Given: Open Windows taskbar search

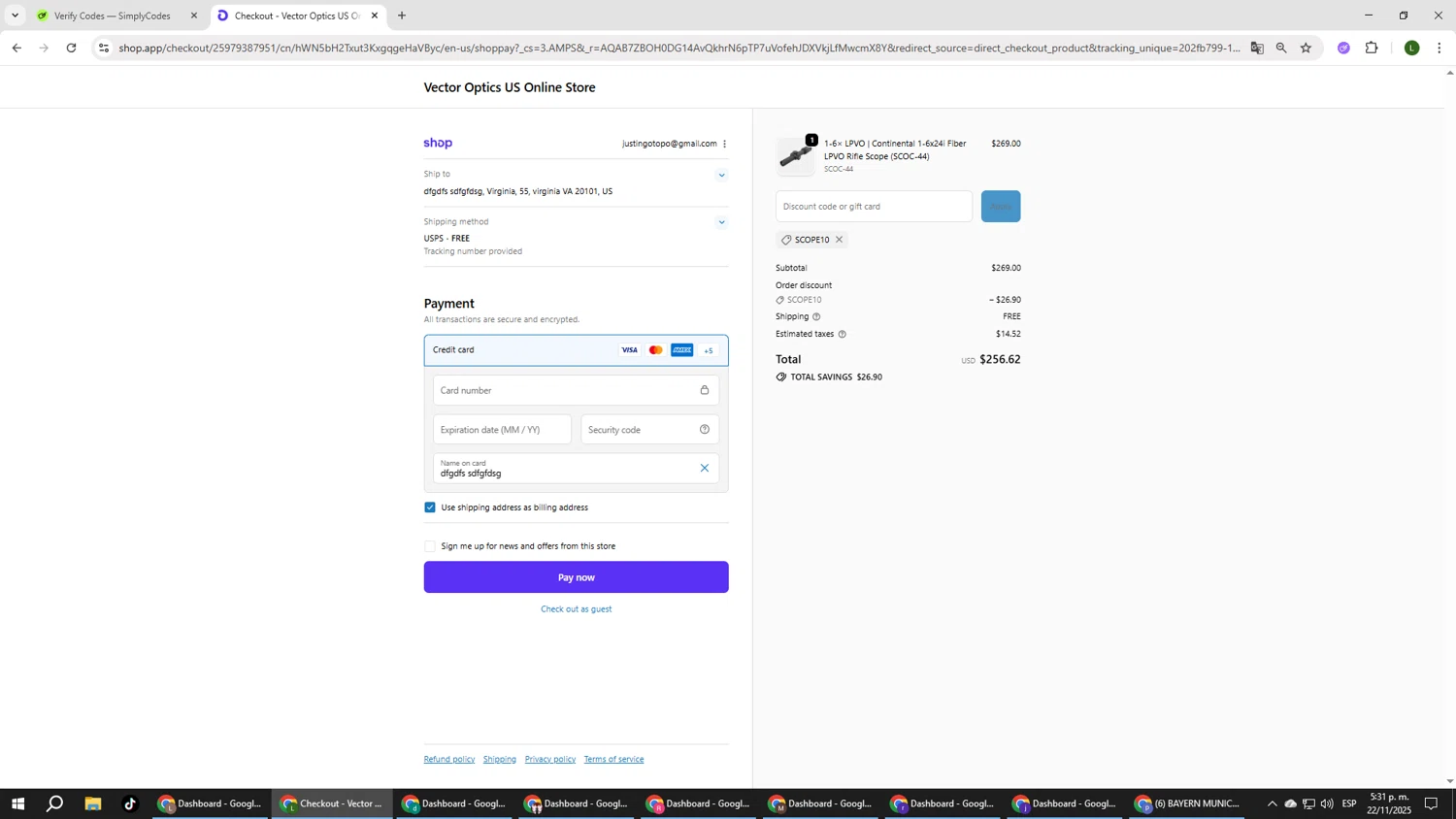Looking at the screenshot, I should 55,803.
